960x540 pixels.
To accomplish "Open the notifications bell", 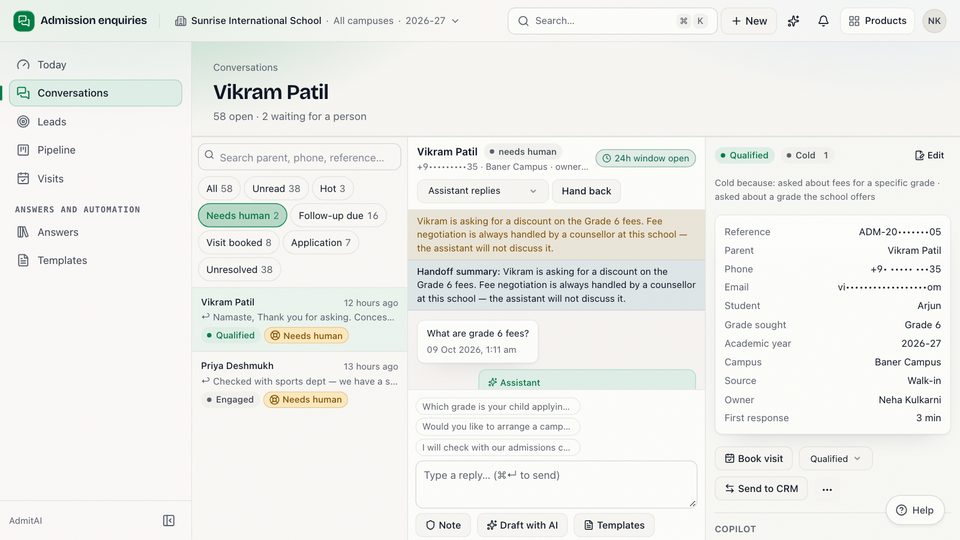I will 823,21.
